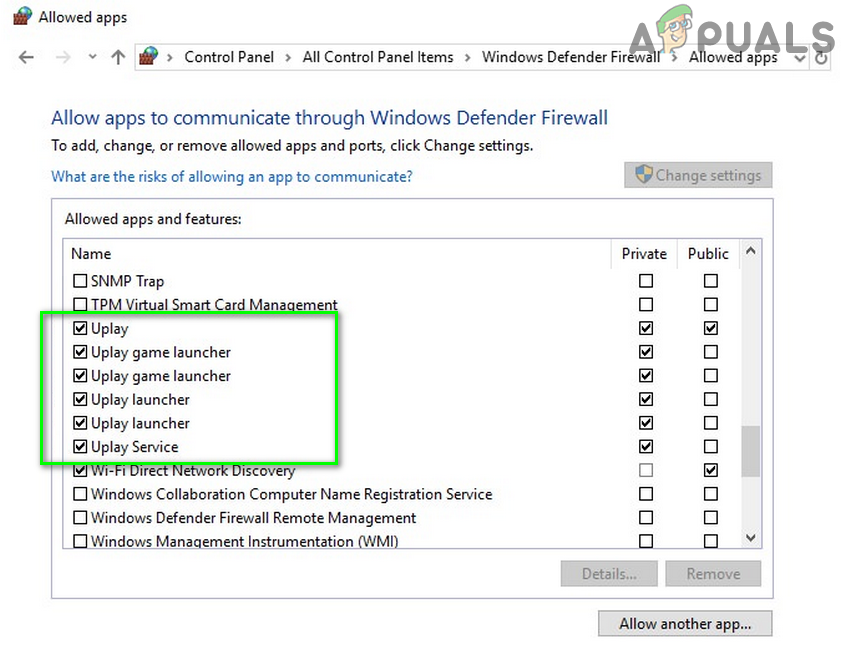Select Allowed apps breadcrumb
The height and width of the screenshot is (650, 841).
point(733,57)
